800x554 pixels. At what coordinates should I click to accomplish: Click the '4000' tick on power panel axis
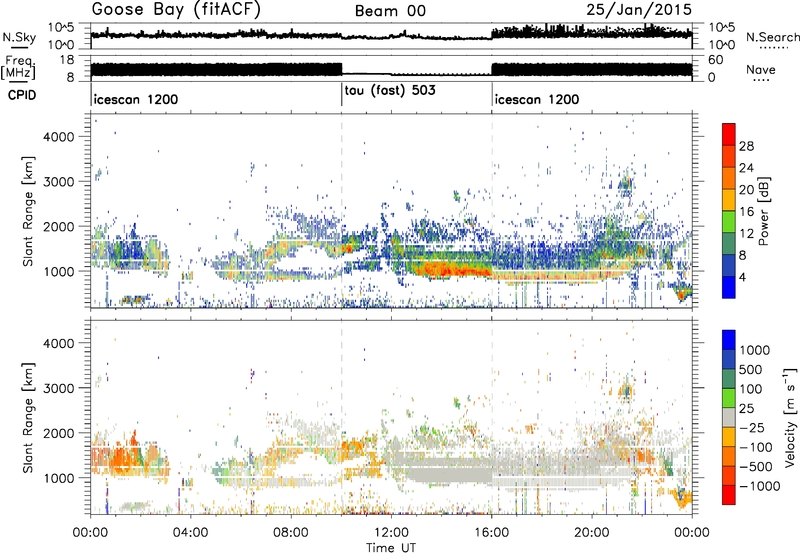pyautogui.click(x=58, y=137)
